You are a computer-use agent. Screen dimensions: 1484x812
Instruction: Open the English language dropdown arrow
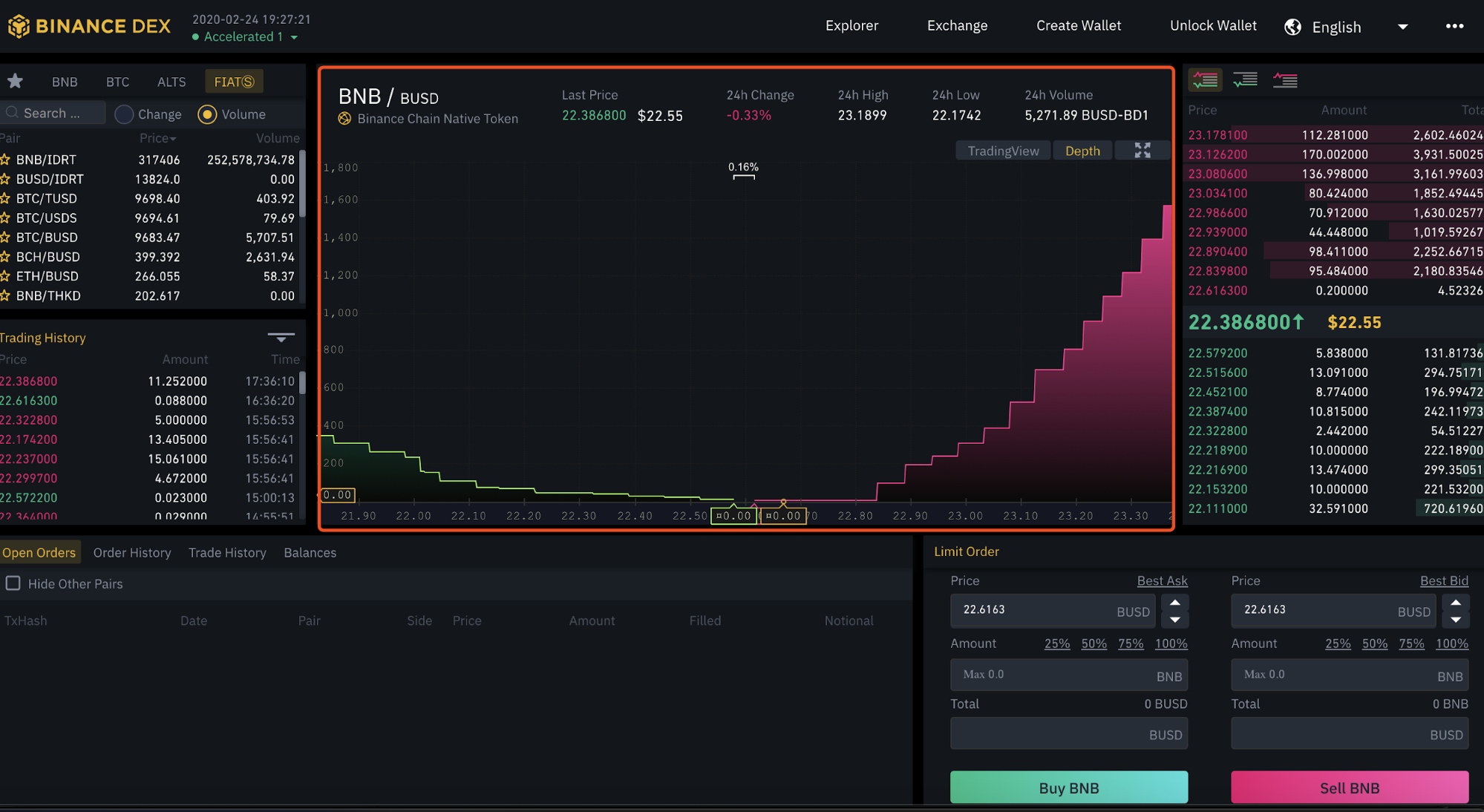tap(1402, 27)
